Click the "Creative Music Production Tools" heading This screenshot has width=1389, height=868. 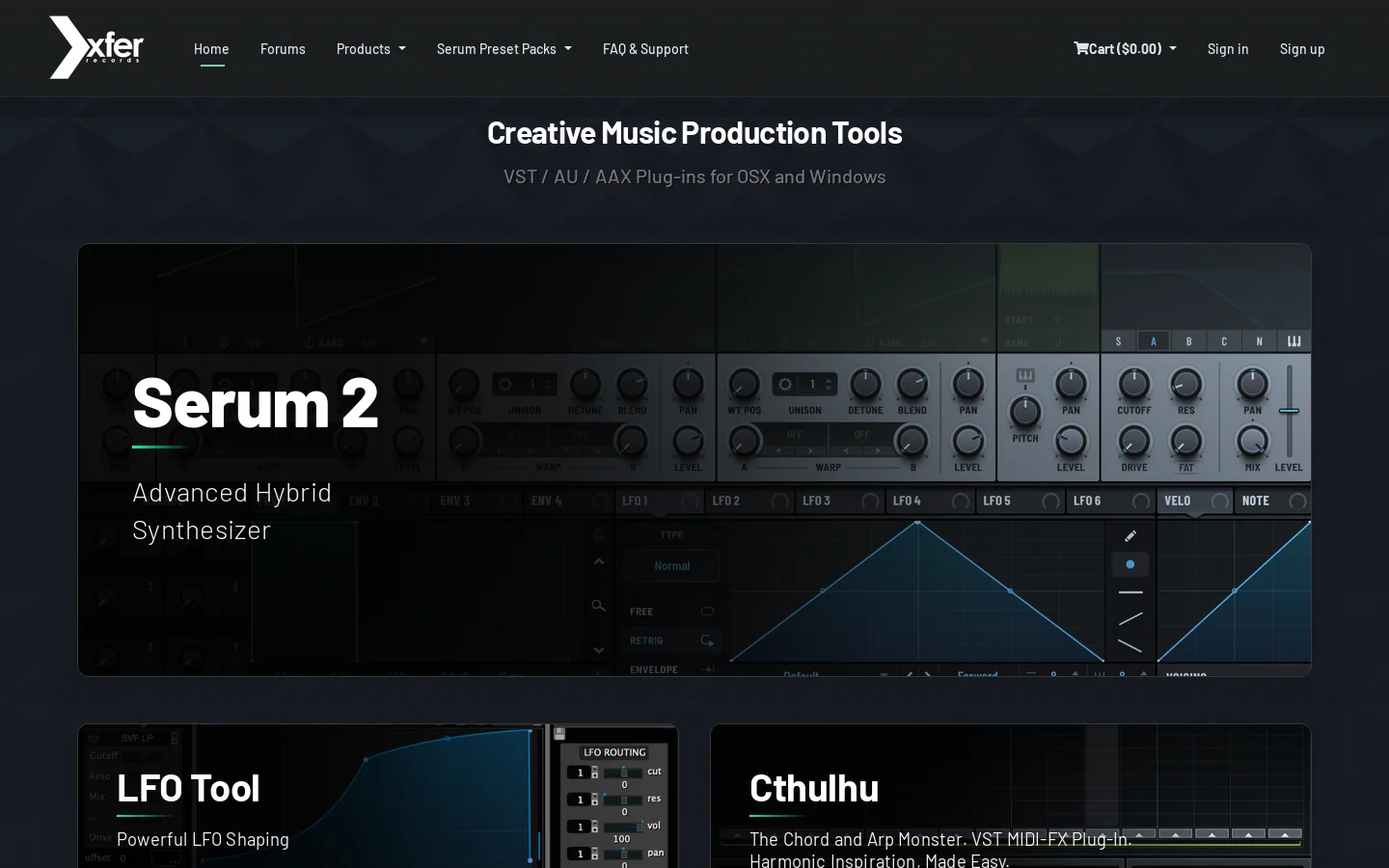pyautogui.click(x=694, y=132)
